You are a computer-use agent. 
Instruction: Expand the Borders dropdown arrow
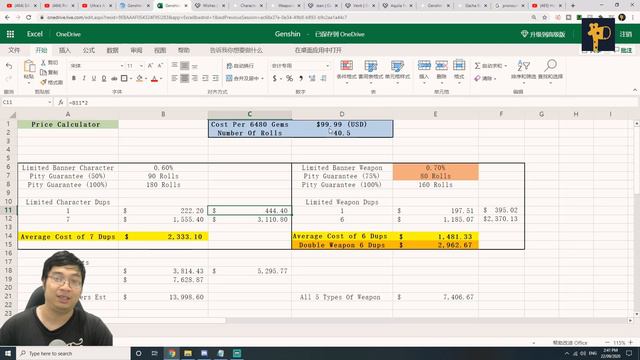[x=131, y=78]
